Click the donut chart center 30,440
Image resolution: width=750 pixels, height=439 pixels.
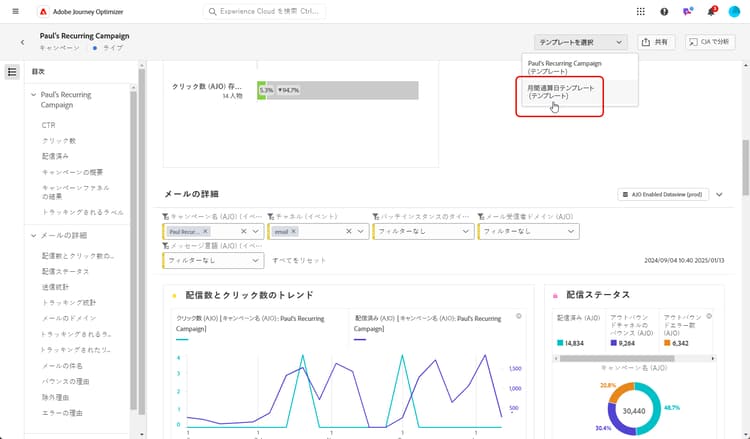(x=634, y=411)
